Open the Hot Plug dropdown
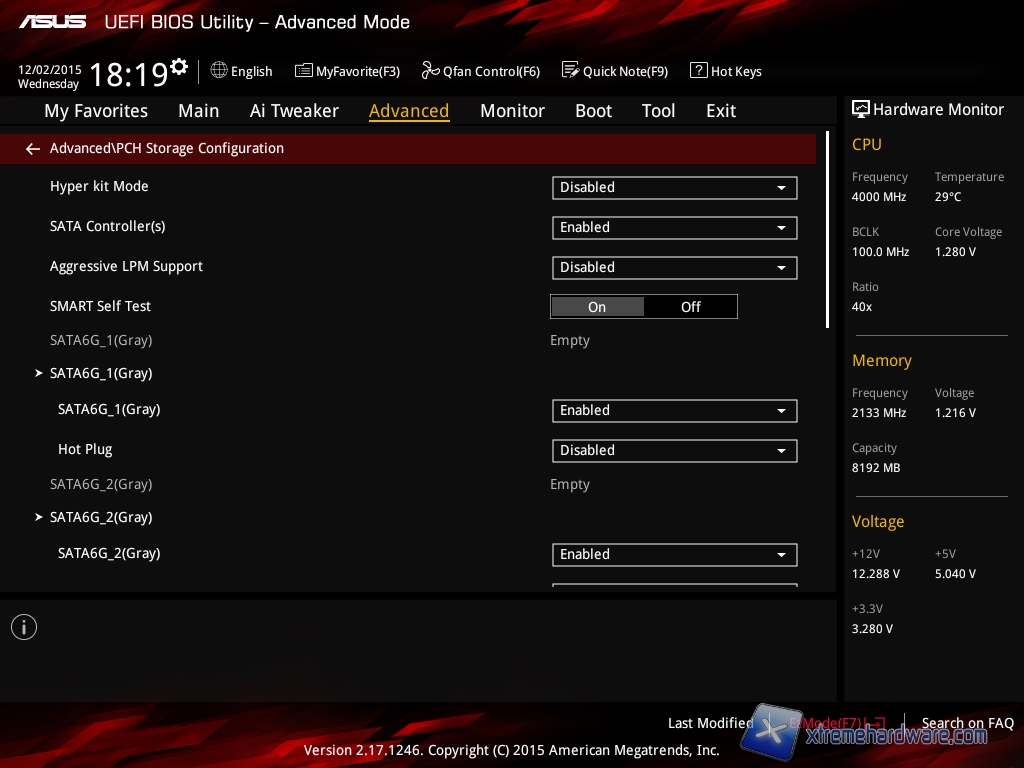 [x=674, y=450]
